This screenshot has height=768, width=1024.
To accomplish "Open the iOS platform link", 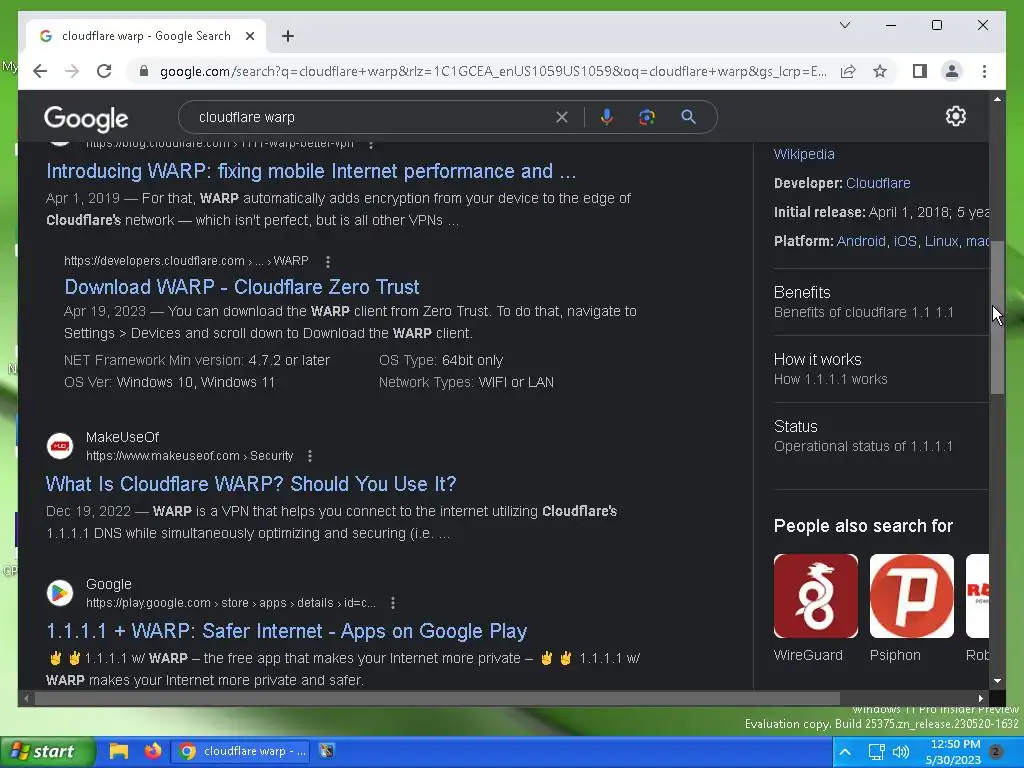I will tap(904, 241).
